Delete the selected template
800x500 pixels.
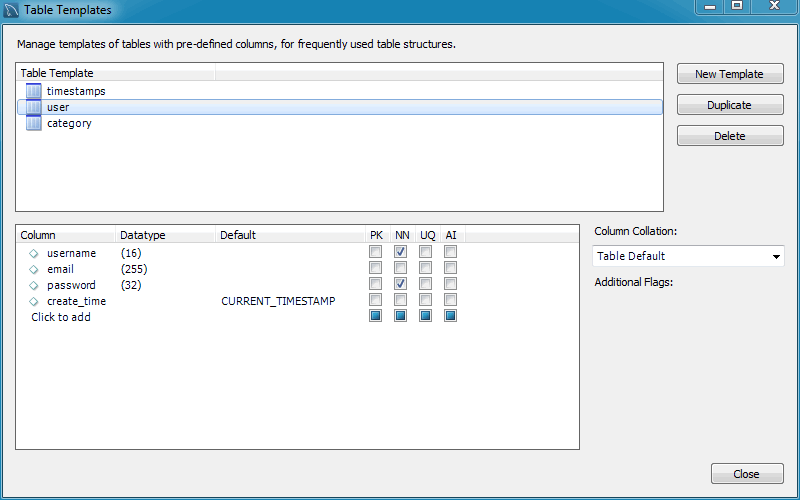click(x=729, y=136)
